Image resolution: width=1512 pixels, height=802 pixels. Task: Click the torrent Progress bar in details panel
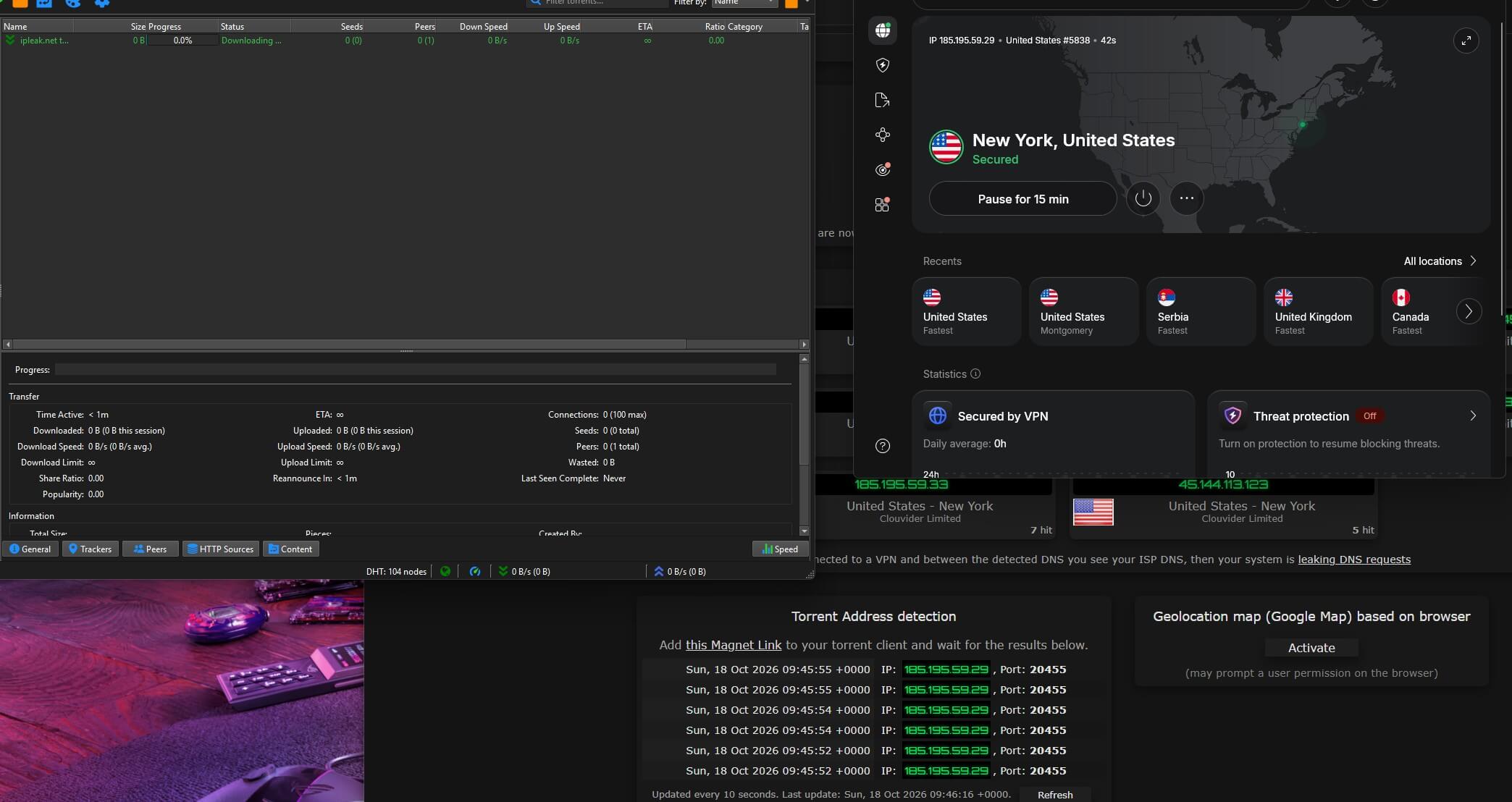[416, 370]
